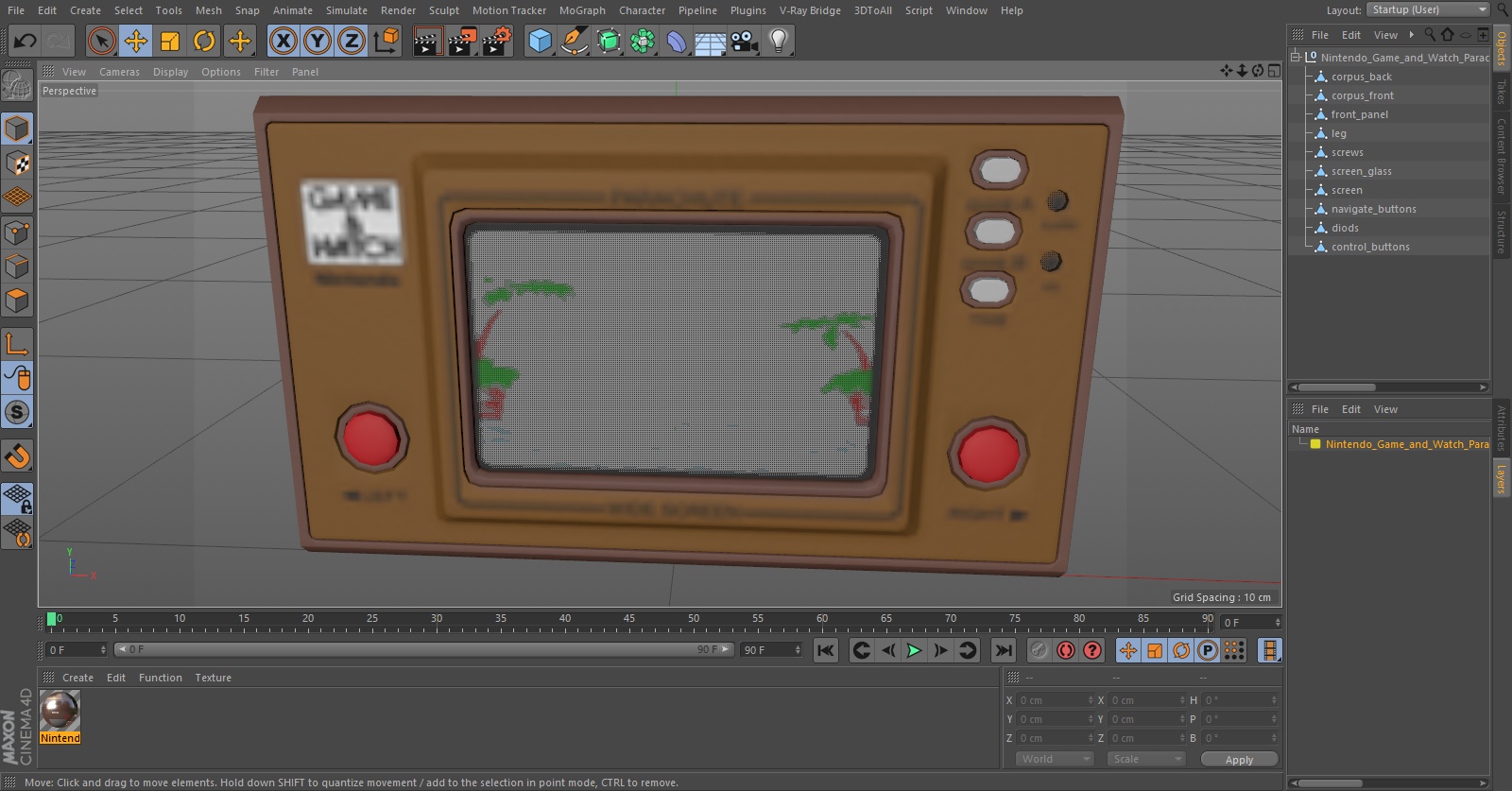The image size is (1512, 791).
Task: Play the animation forward
Action: 914,650
